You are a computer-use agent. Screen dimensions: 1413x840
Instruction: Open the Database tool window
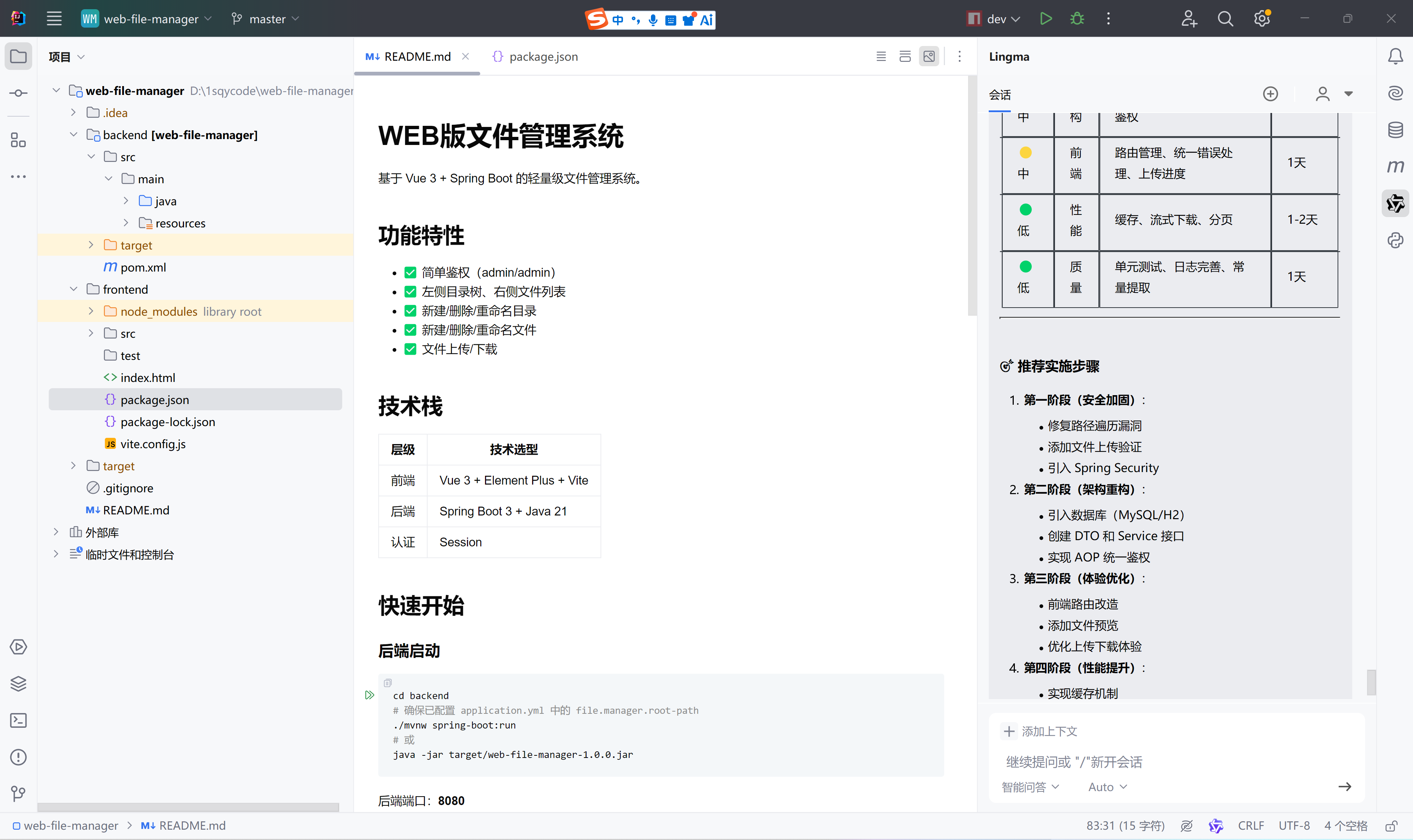pos(1395,130)
